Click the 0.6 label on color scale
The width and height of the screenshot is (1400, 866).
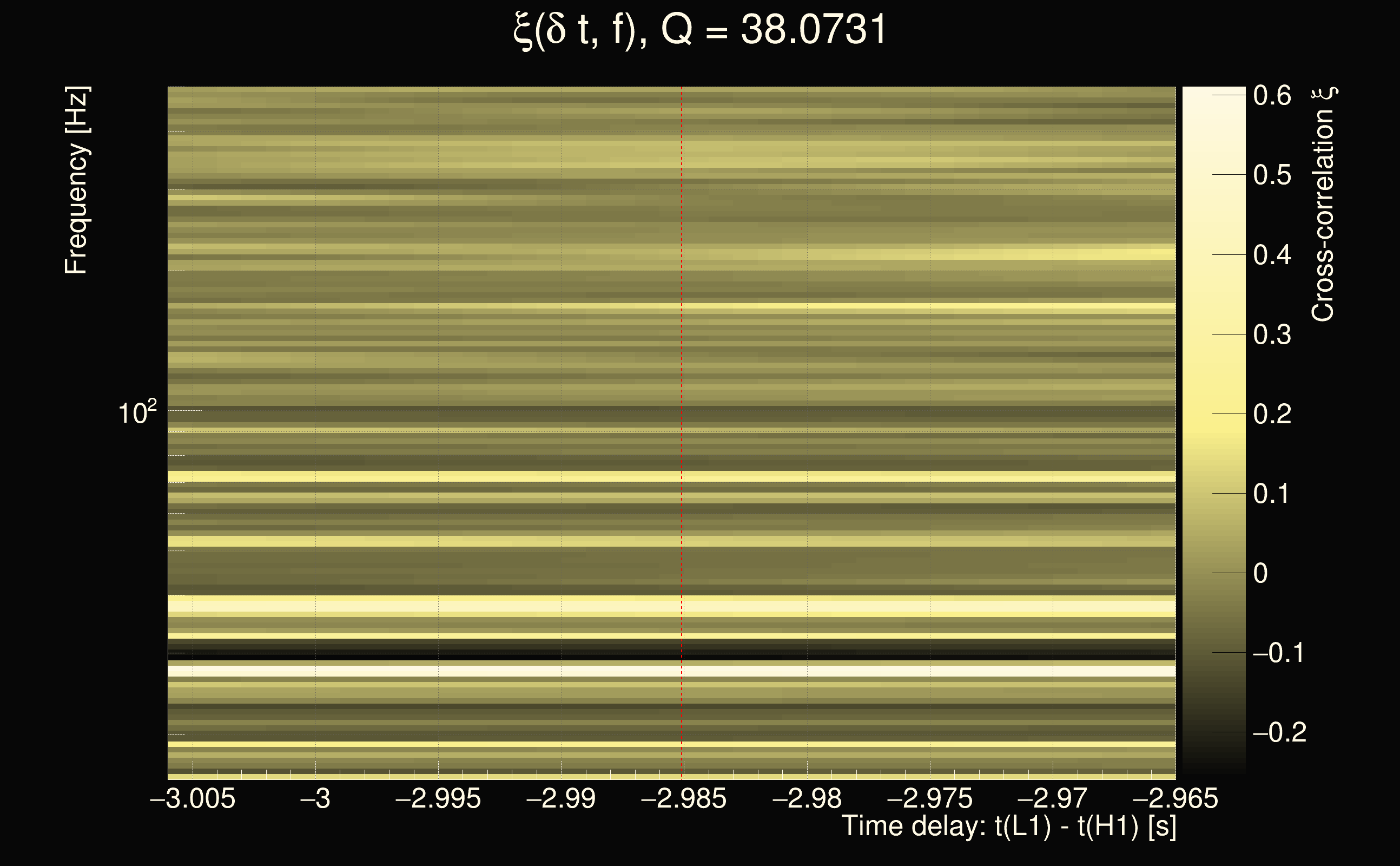(x=1272, y=95)
